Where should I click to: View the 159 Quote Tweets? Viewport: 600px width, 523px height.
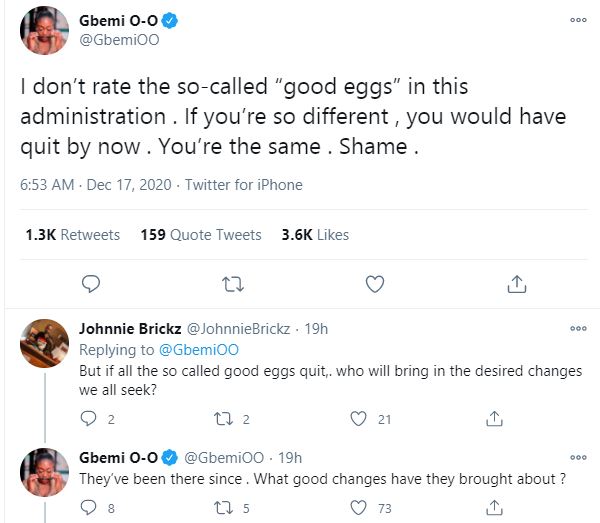(200, 235)
